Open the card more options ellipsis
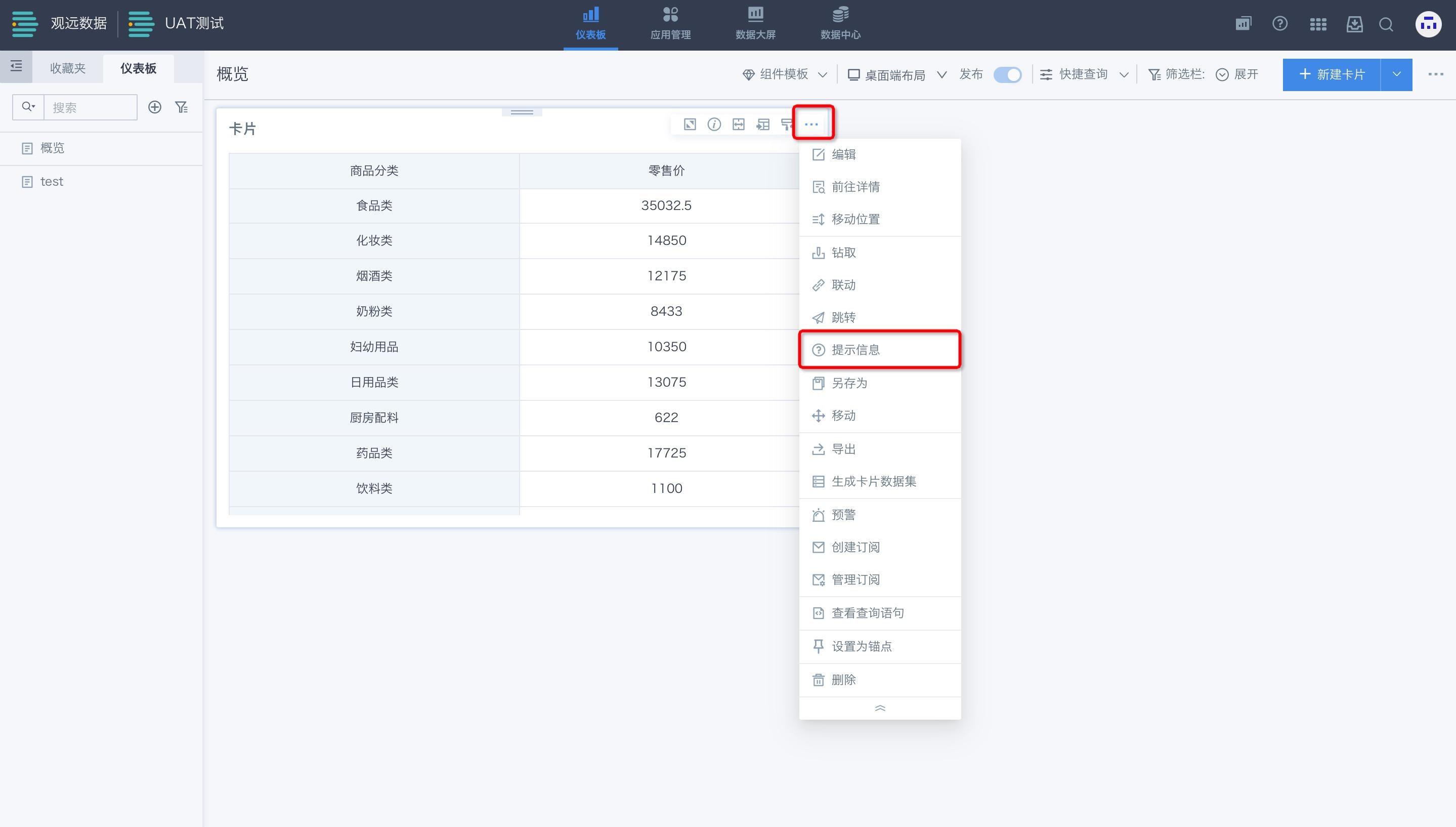1456x827 pixels. pos(811,125)
